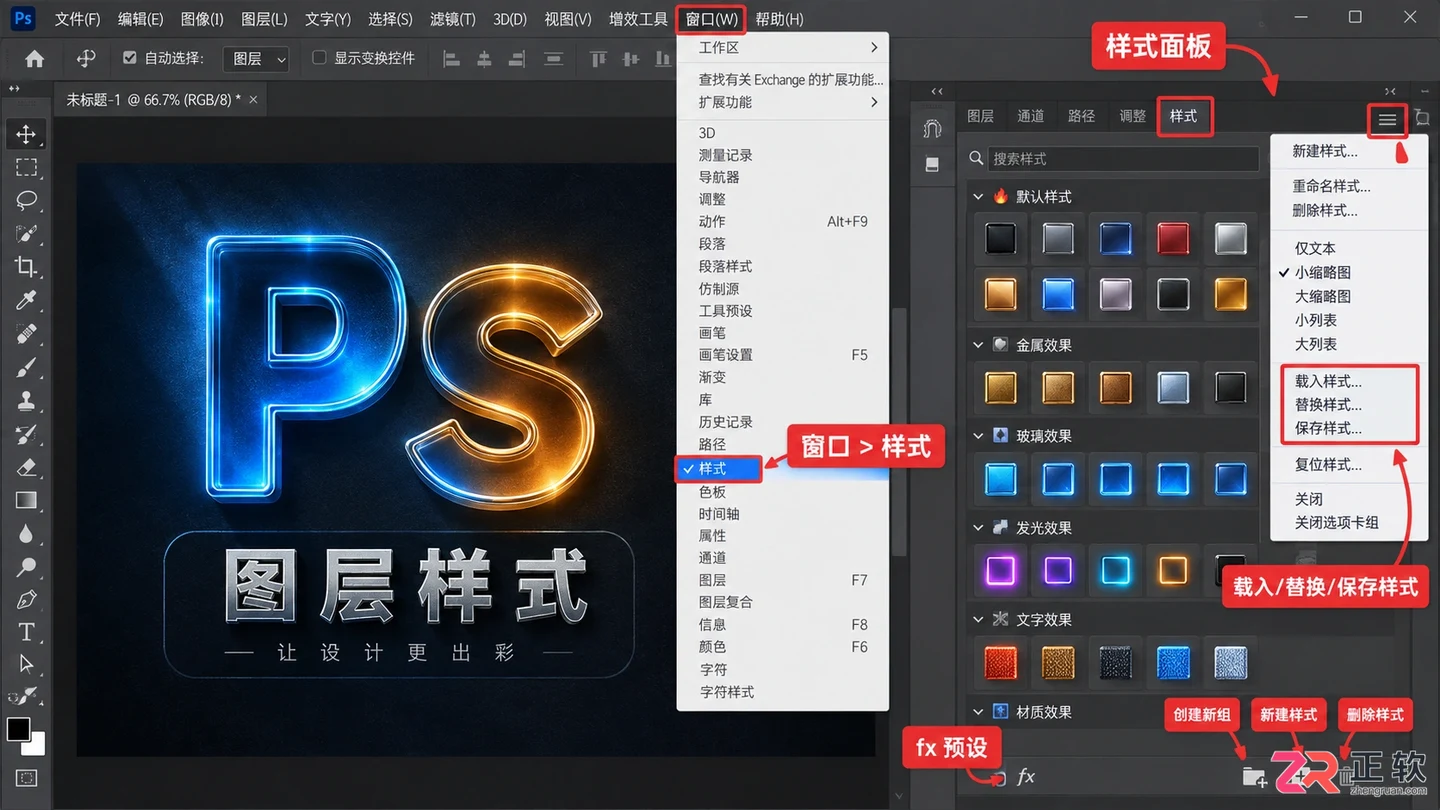Select the Gradient tool

[26, 500]
